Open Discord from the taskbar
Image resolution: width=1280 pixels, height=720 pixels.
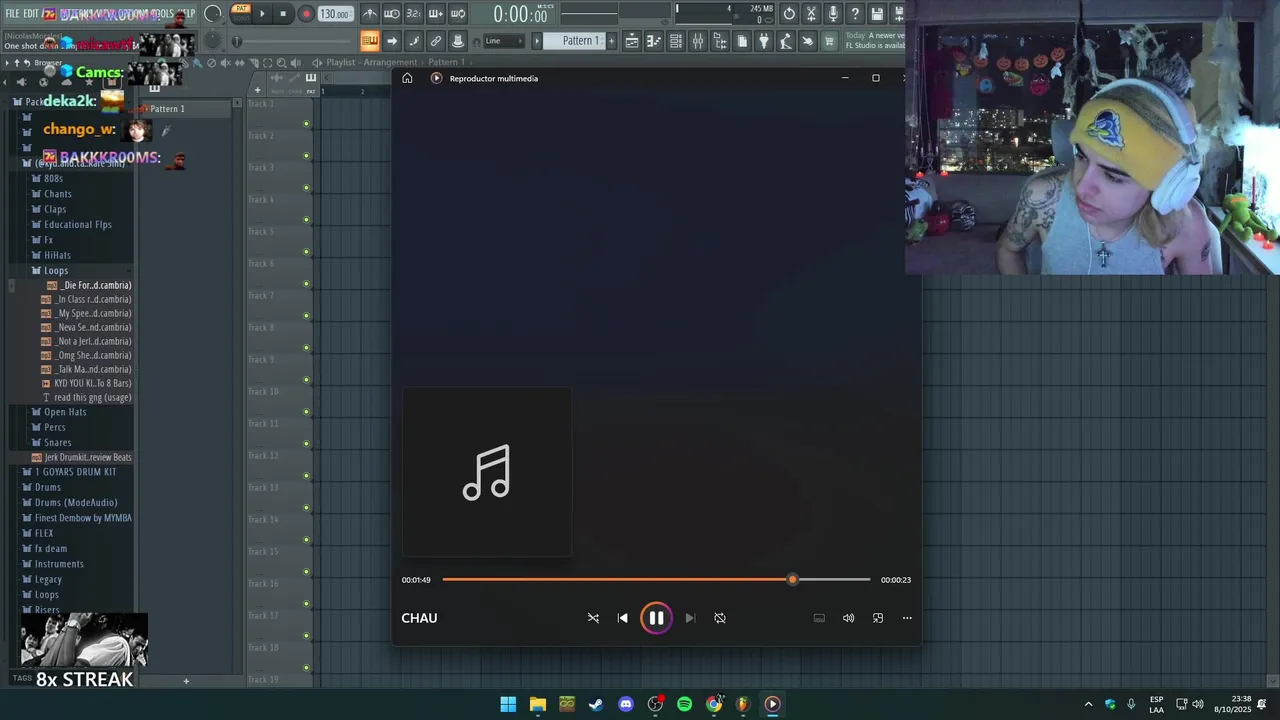click(626, 704)
